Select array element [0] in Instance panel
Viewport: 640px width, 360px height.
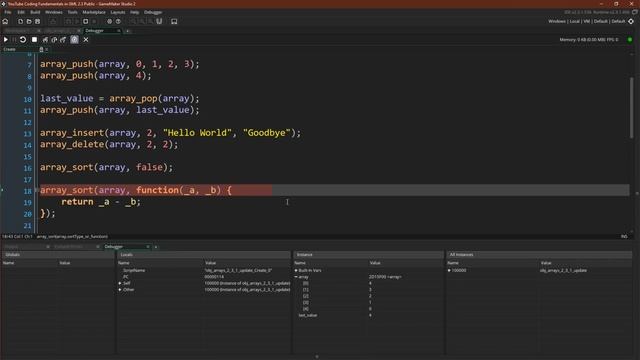point(369,283)
